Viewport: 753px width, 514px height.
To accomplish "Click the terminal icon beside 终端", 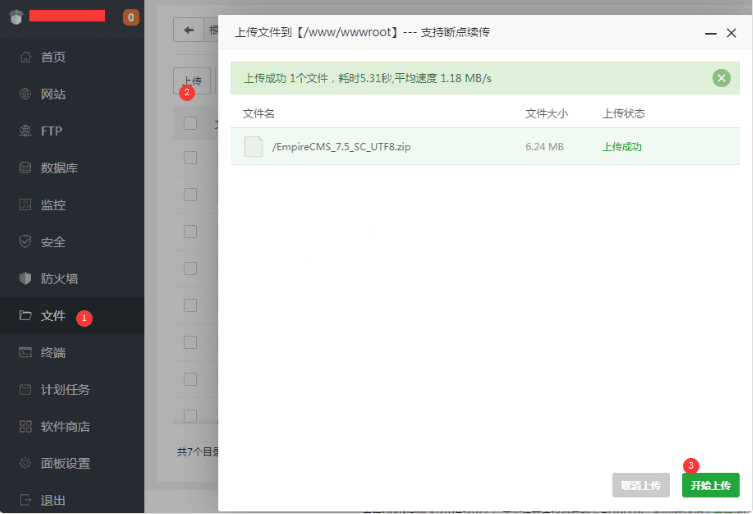I will pyautogui.click(x=26, y=353).
